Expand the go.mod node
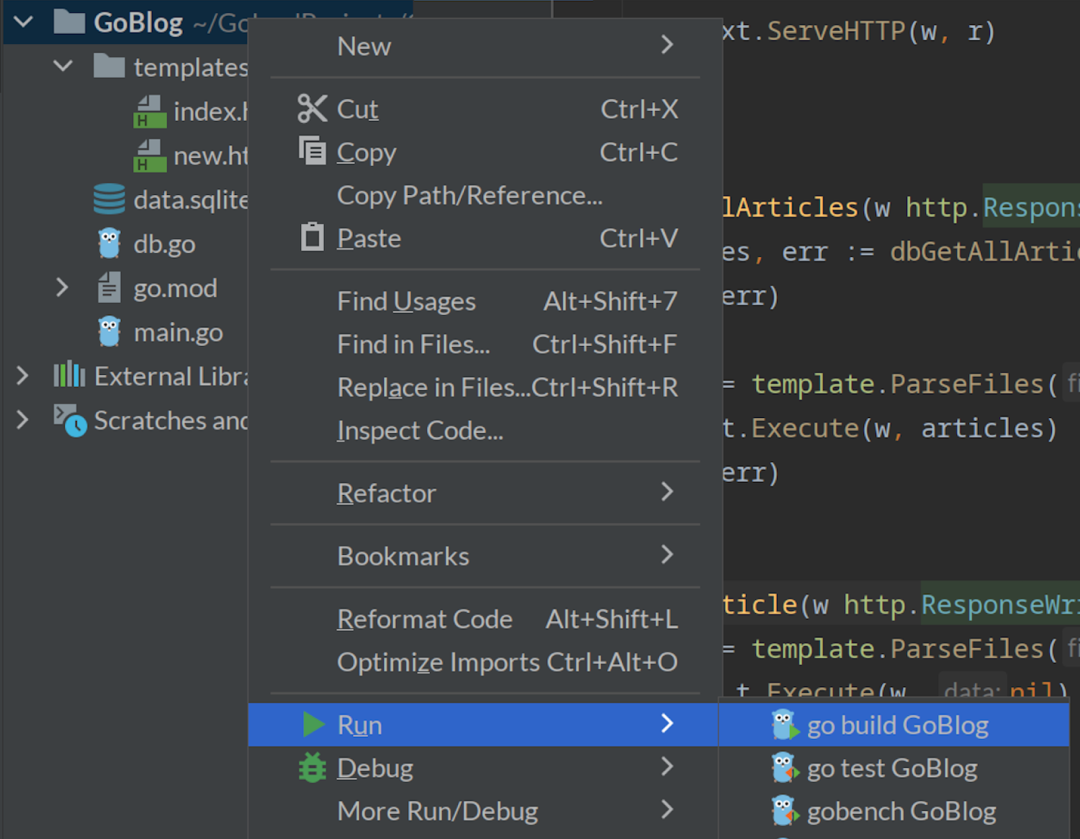Image resolution: width=1080 pixels, height=839 pixels. (x=62, y=287)
